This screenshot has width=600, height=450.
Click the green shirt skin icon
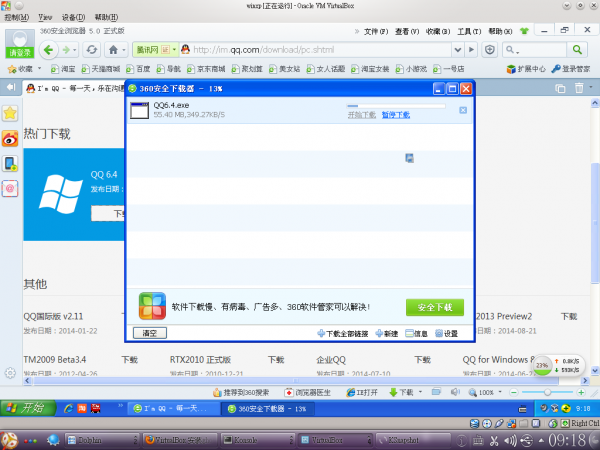click(524, 31)
